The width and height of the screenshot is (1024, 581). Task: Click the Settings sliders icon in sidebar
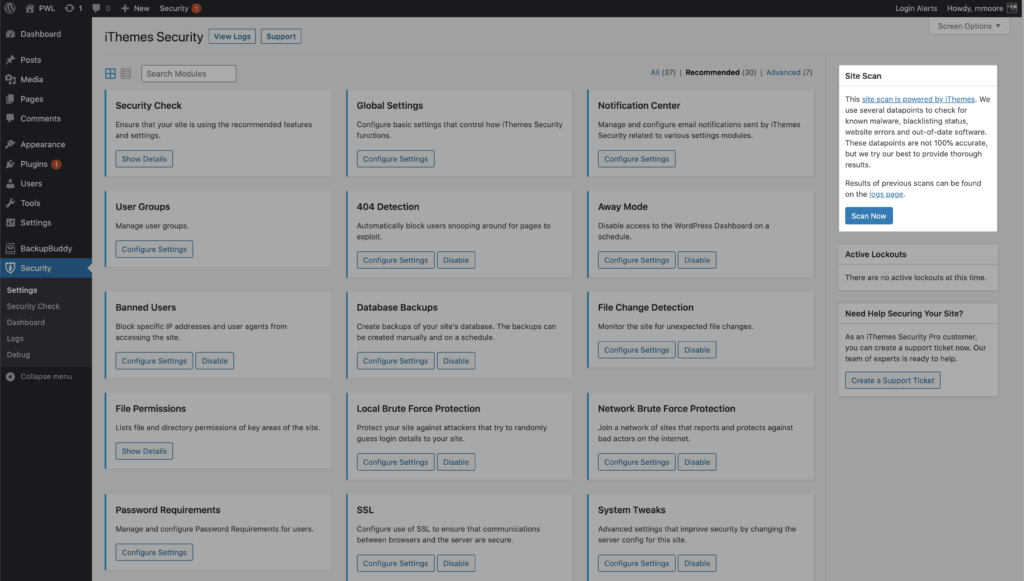click(x=10, y=223)
